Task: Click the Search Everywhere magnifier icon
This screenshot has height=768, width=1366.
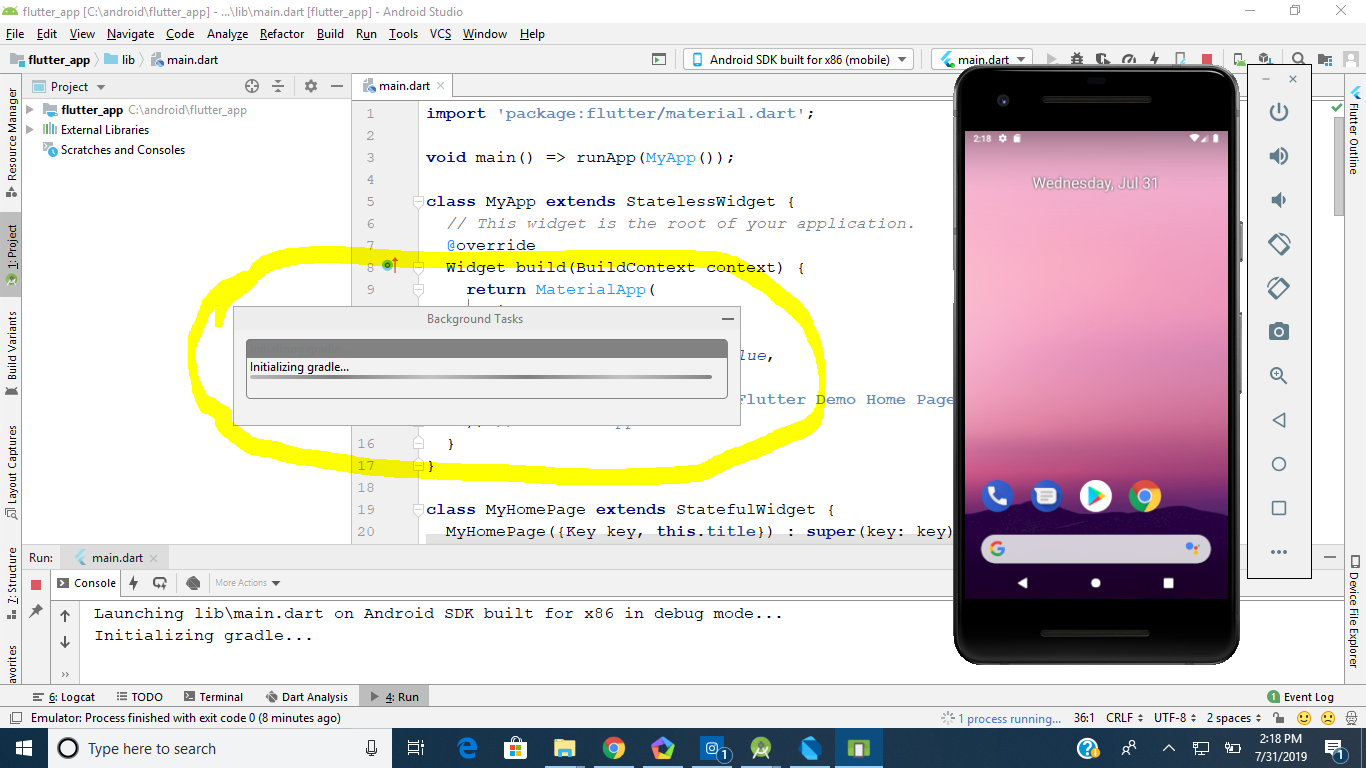Action: [1298, 59]
